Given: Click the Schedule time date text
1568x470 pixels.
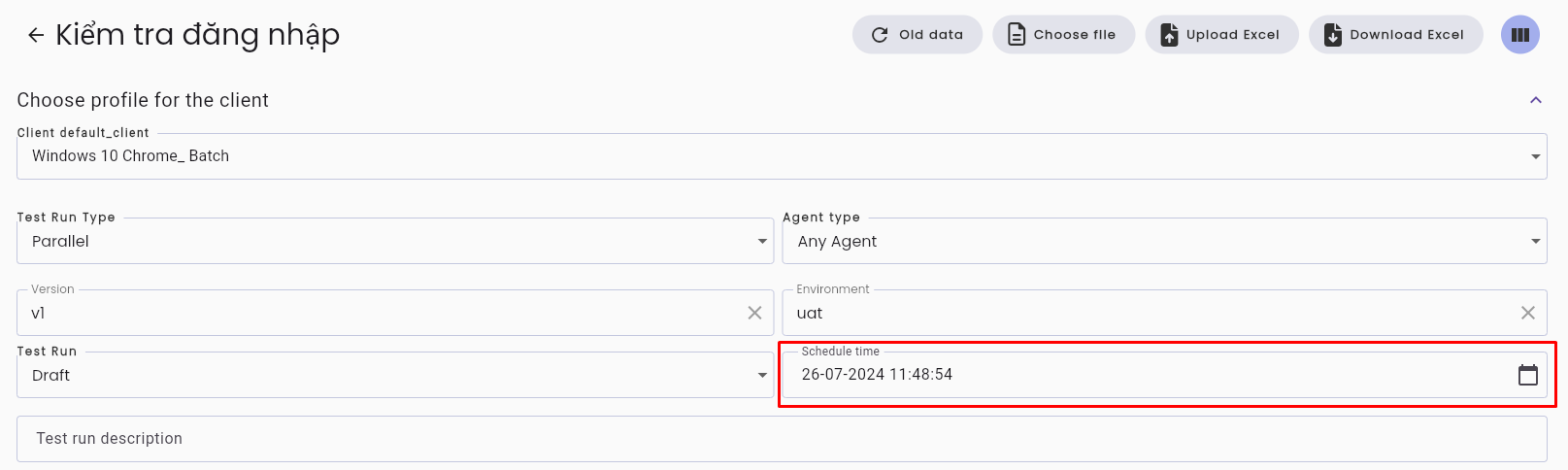Looking at the screenshot, I should 877,375.
